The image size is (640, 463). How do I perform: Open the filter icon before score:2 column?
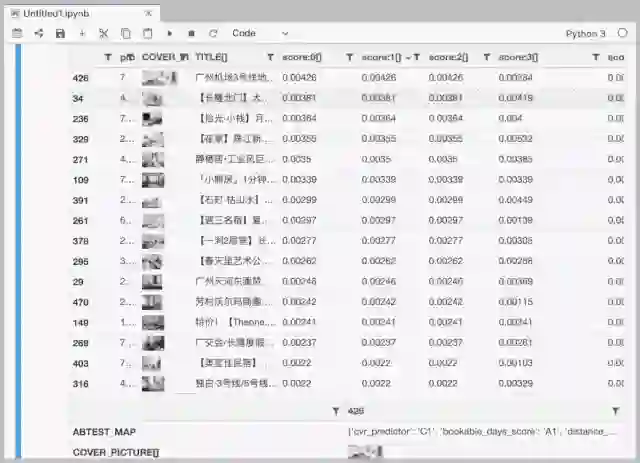[416, 58]
